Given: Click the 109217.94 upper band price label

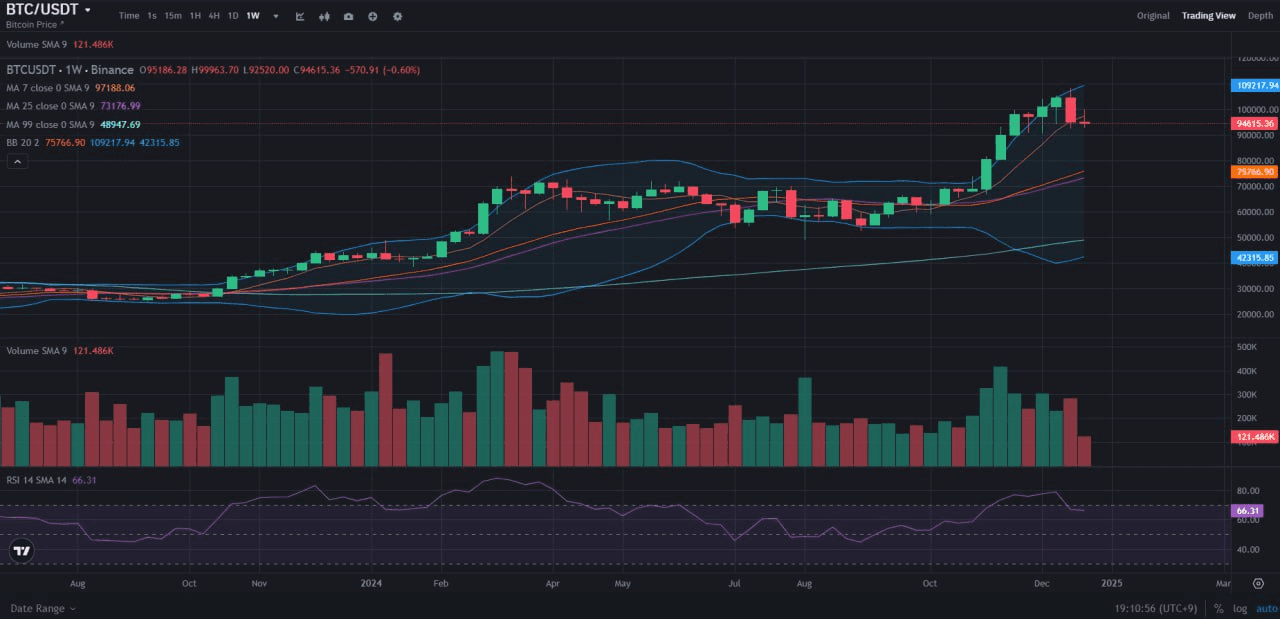Looking at the screenshot, I should pyautogui.click(x=1253, y=86).
